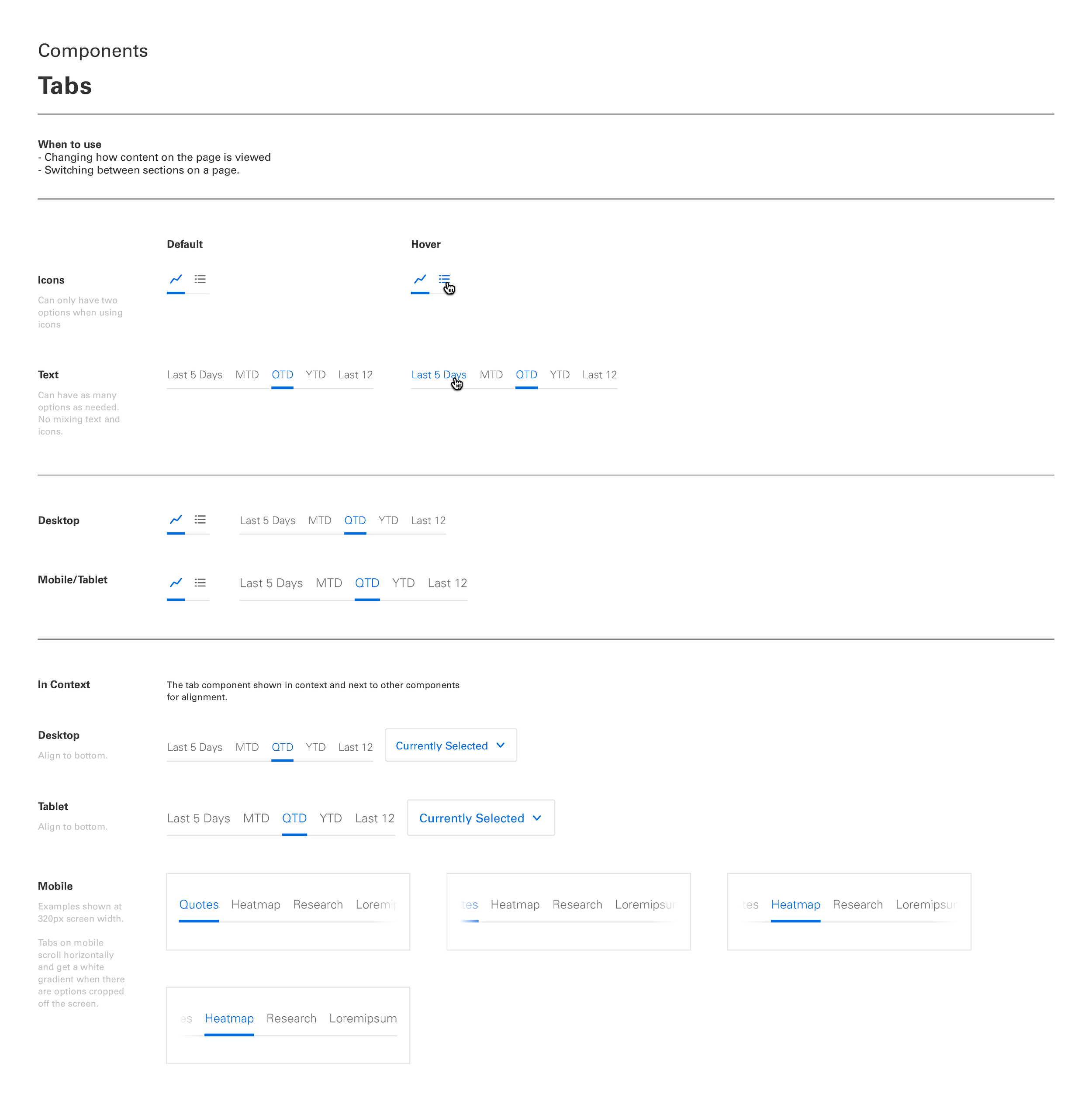Select the line-chart icon tab in Default state
Image resolution: width=1092 pixels, height=1101 pixels.
coord(176,280)
